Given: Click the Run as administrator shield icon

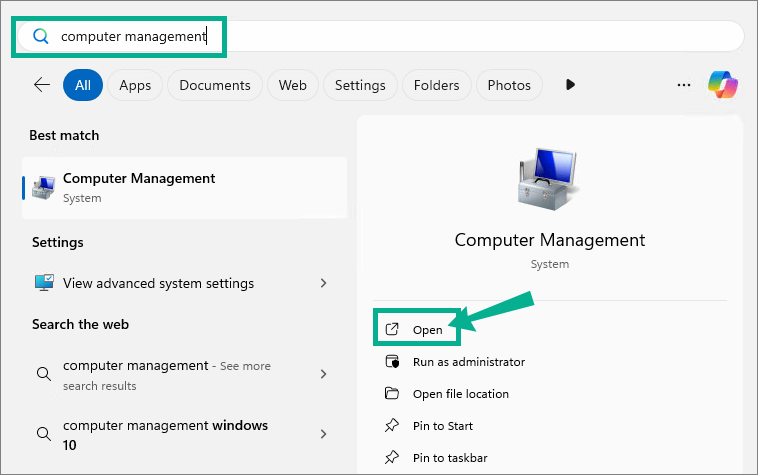Looking at the screenshot, I should click(x=392, y=361).
